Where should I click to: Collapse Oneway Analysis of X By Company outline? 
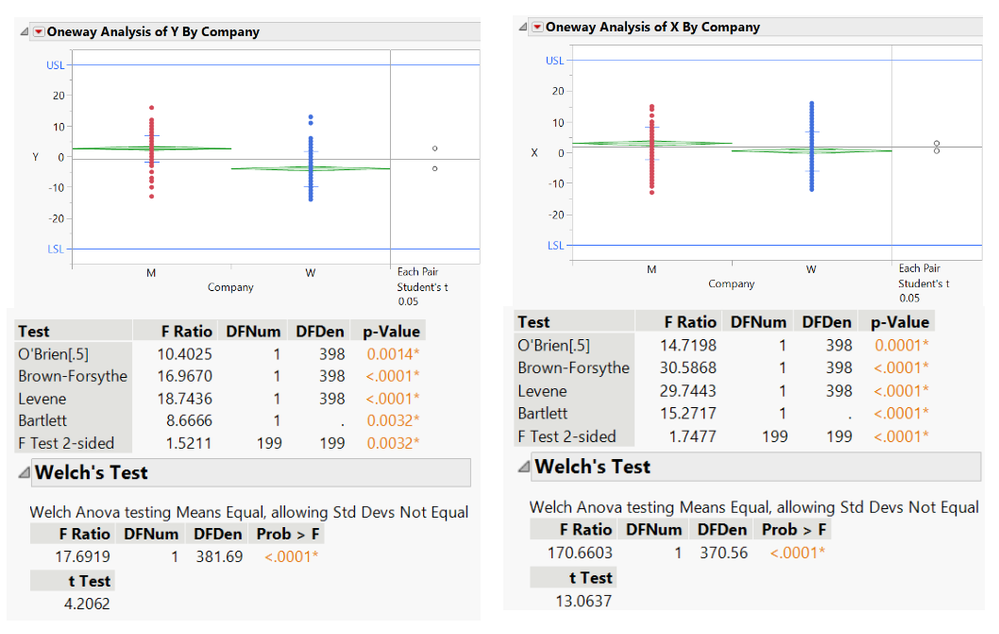click(523, 27)
